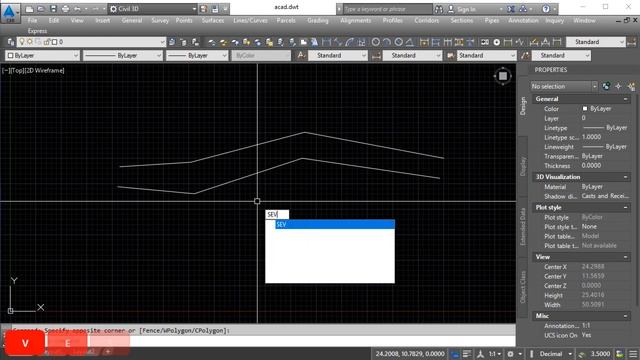The height and width of the screenshot is (360, 640).
Task: Open the Corridors menu
Action: click(427, 20)
